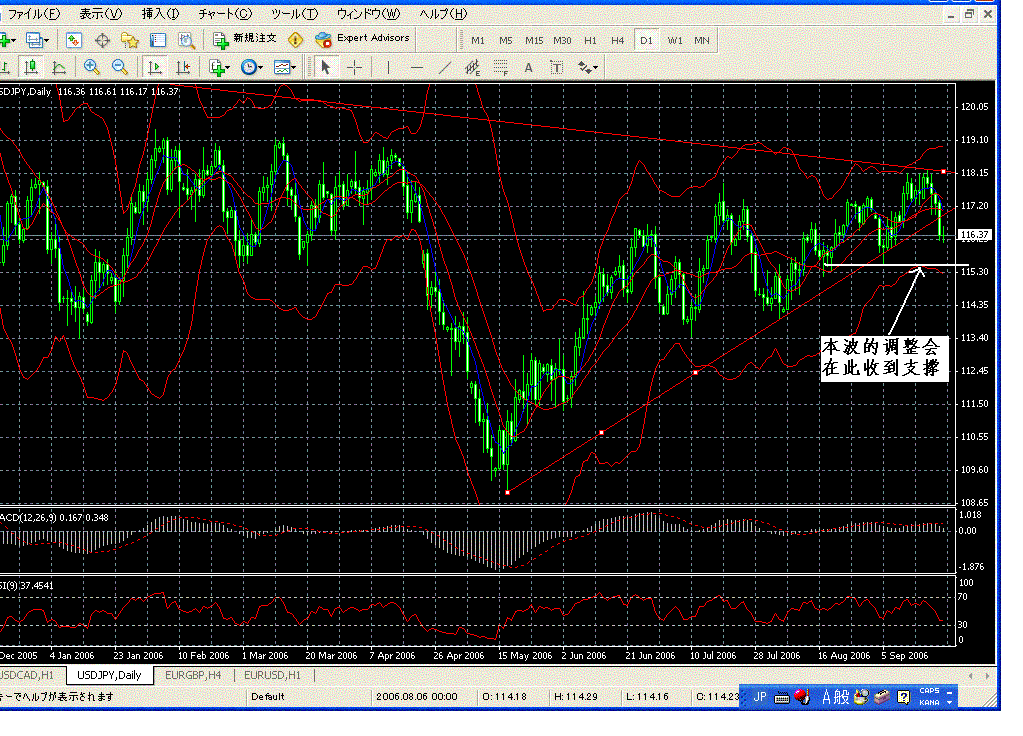Image resolution: width=1023 pixels, height=736 pixels.
Task: Select the Equidistant Channel tool
Action: click(472, 67)
